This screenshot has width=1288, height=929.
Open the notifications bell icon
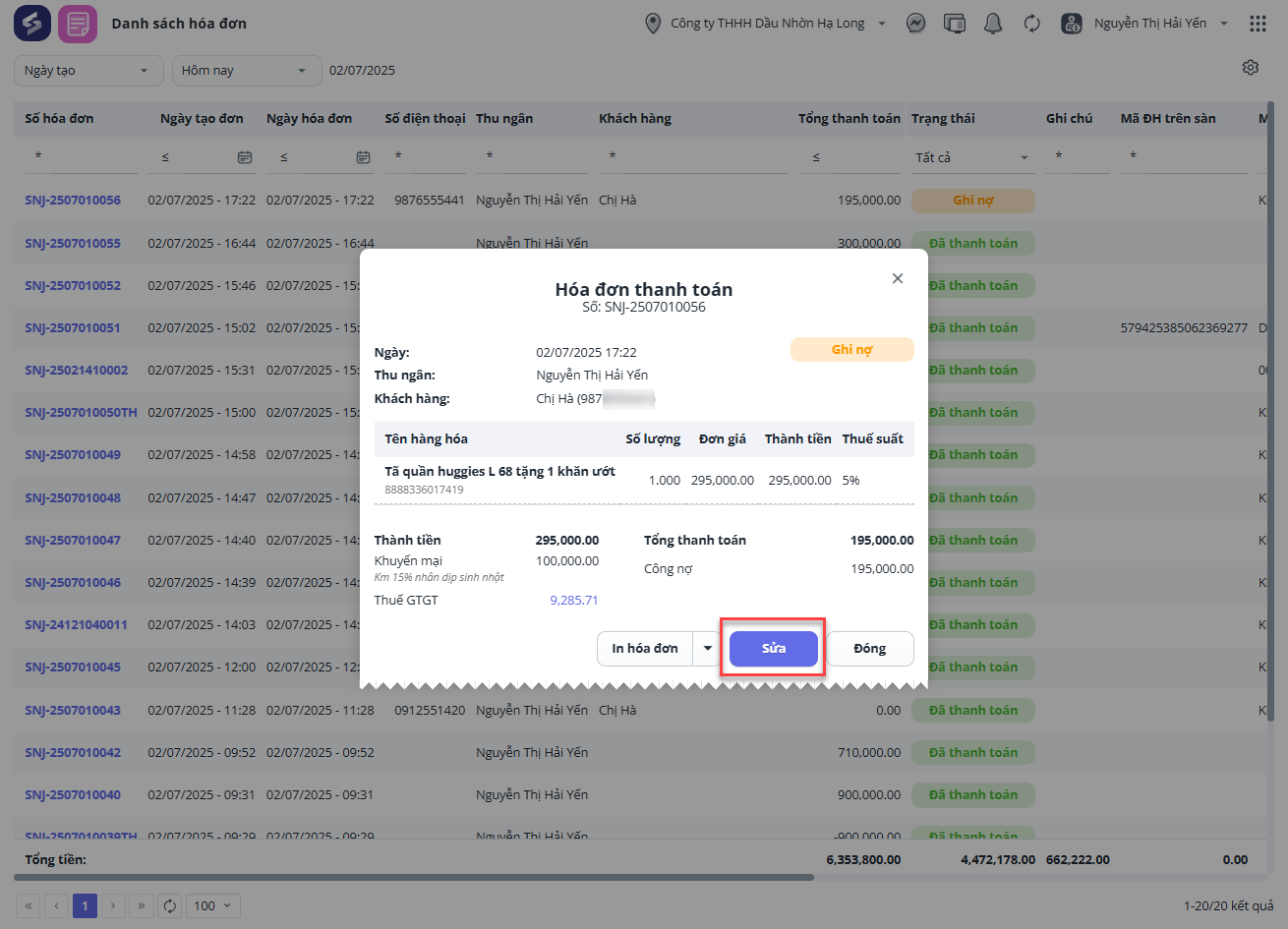point(993,24)
